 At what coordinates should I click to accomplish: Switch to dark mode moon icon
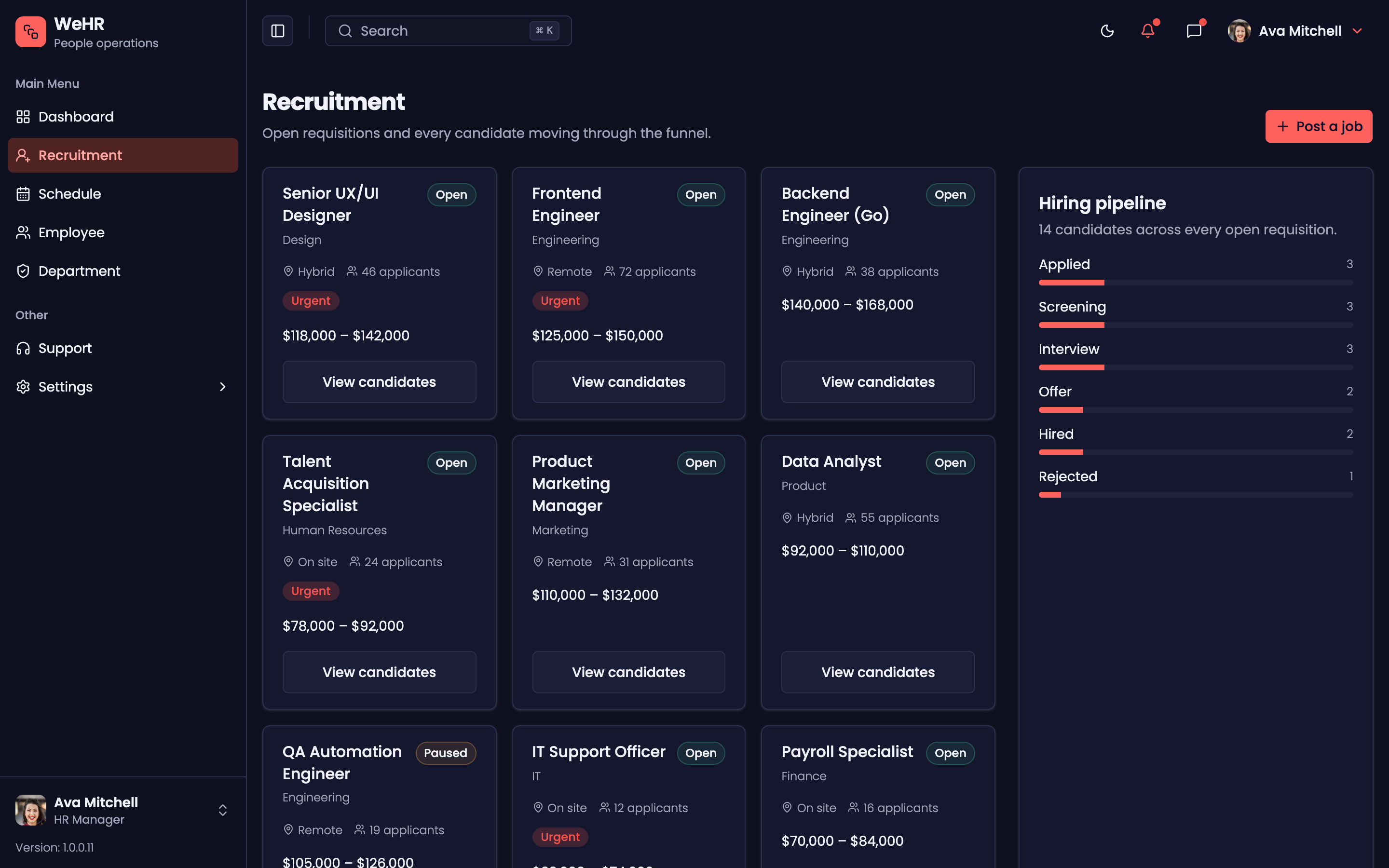tap(1107, 31)
